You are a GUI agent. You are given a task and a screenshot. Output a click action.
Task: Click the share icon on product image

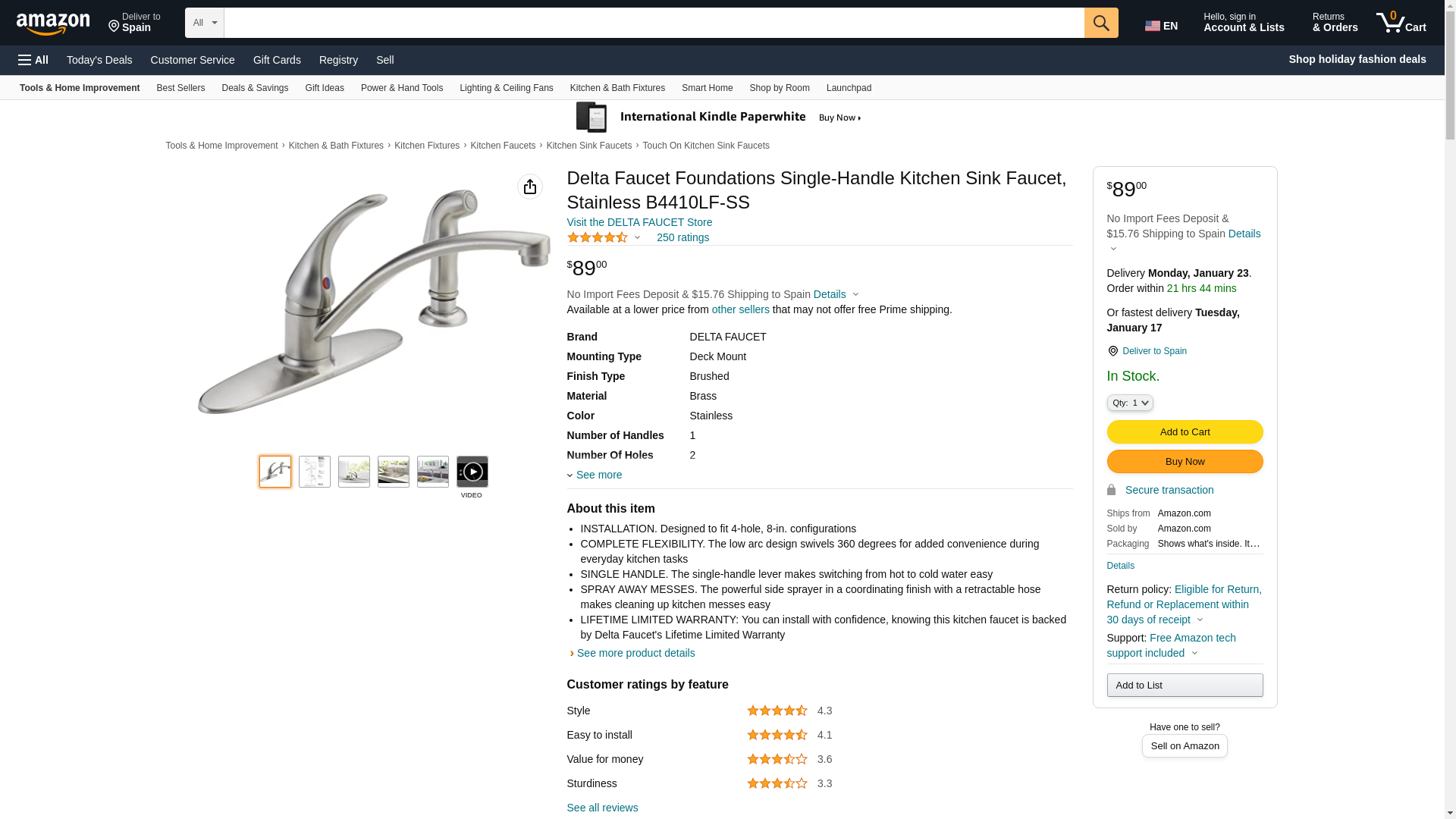point(529,187)
